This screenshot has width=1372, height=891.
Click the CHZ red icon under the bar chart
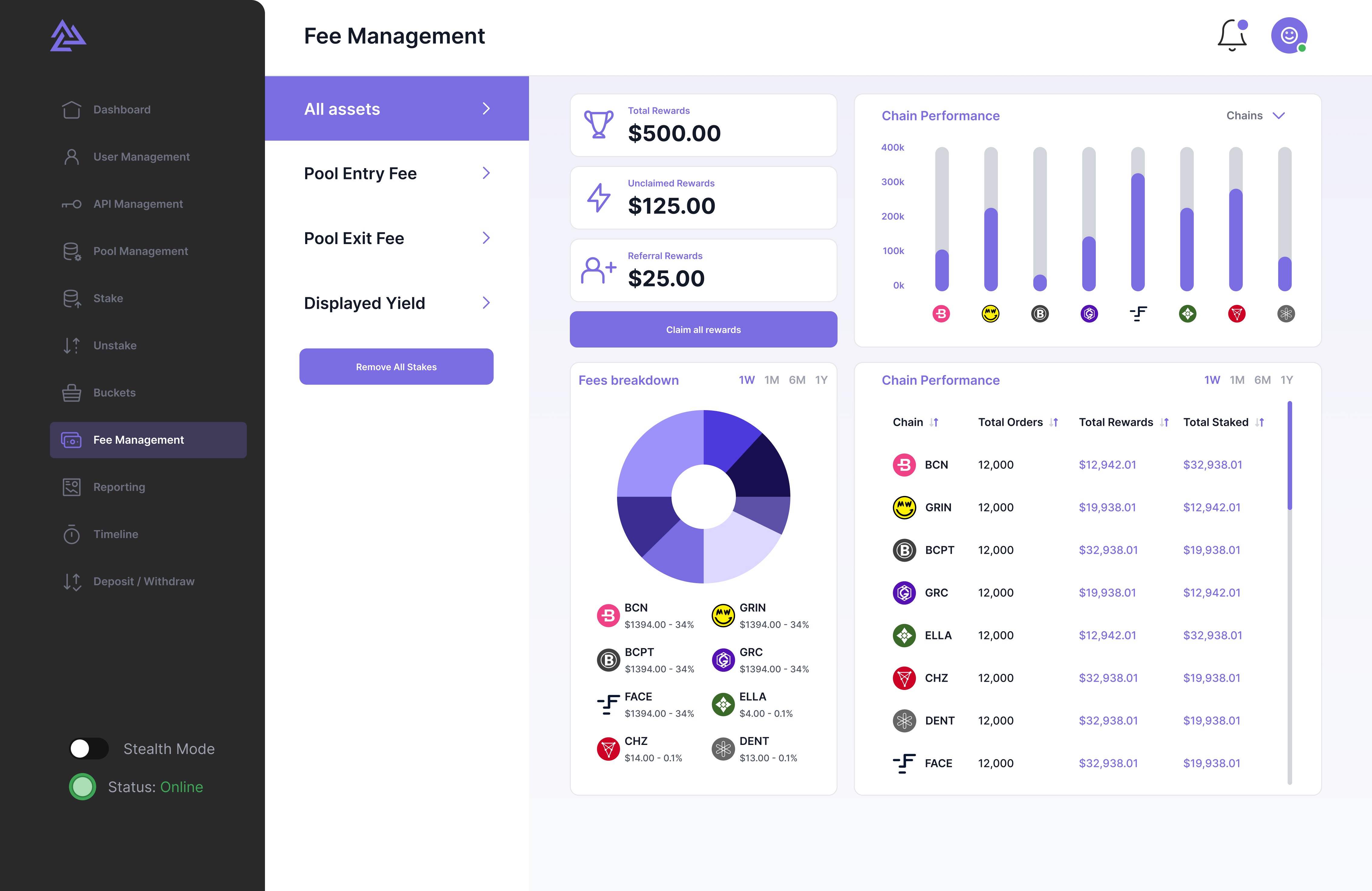coord(1236,314)
